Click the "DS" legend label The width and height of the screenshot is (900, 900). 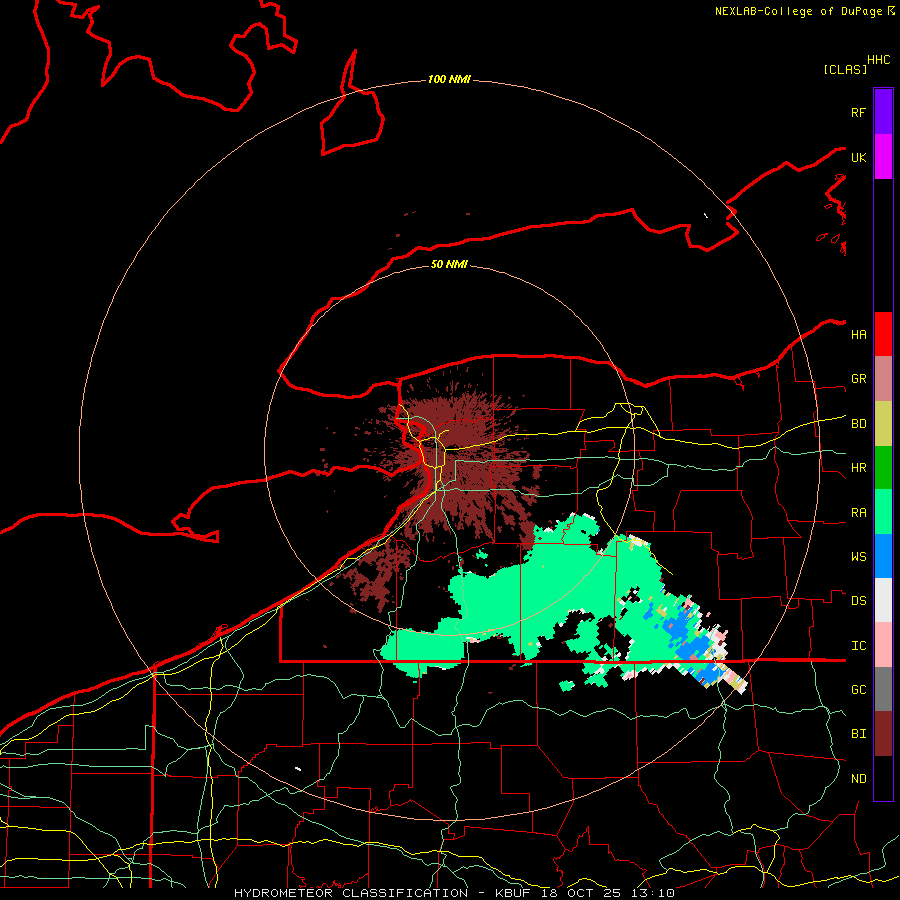point(858,601)
